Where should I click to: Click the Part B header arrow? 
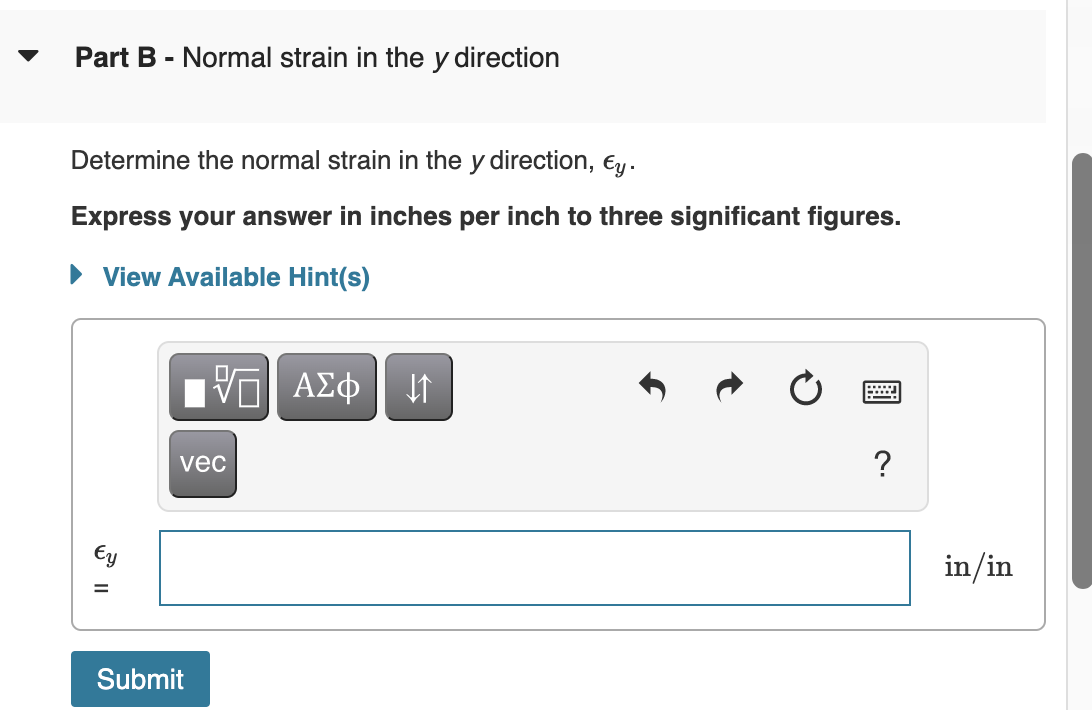[x=29, y=55]
